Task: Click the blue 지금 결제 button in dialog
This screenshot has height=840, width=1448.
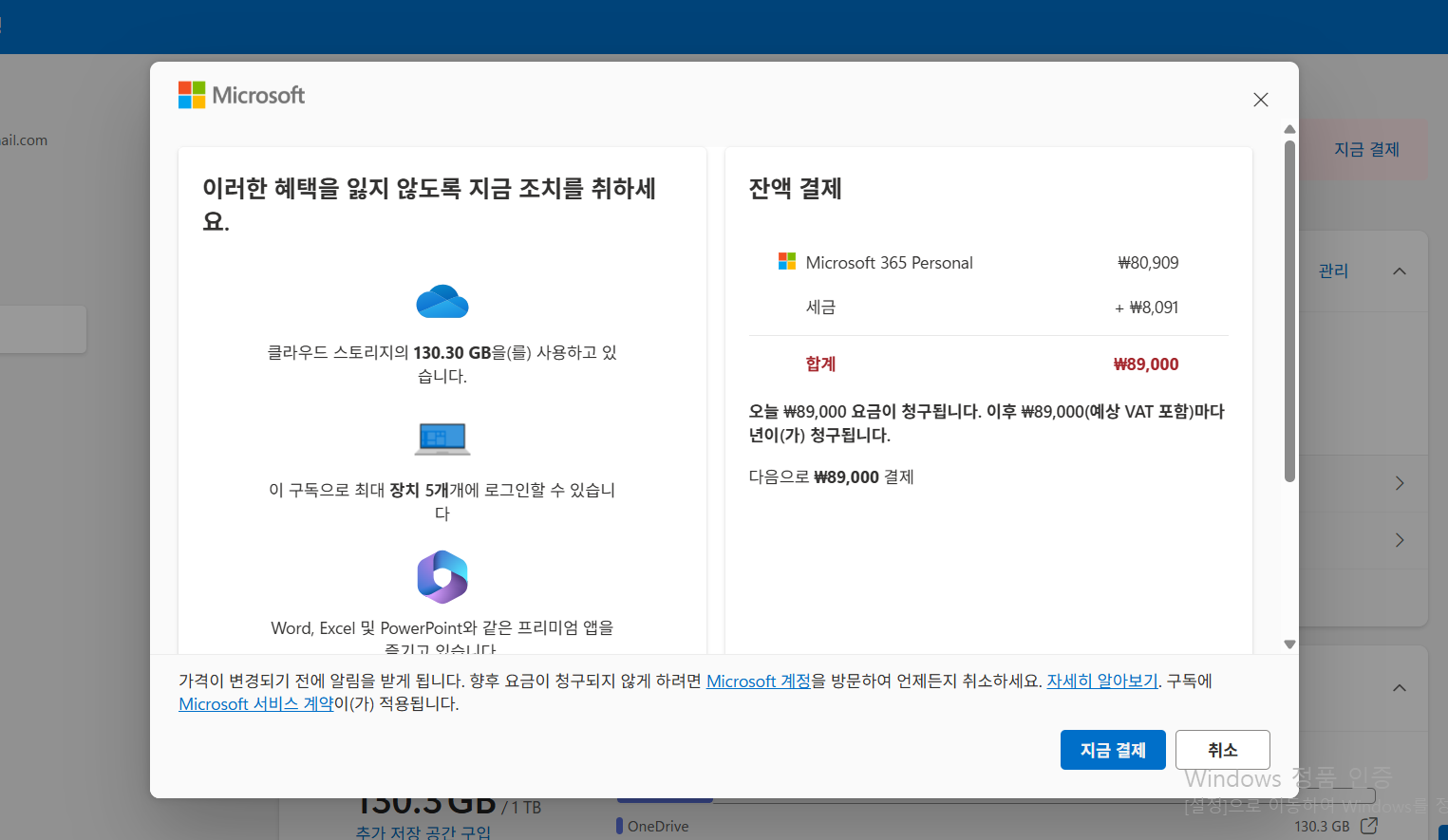Action: (1113, 750)
